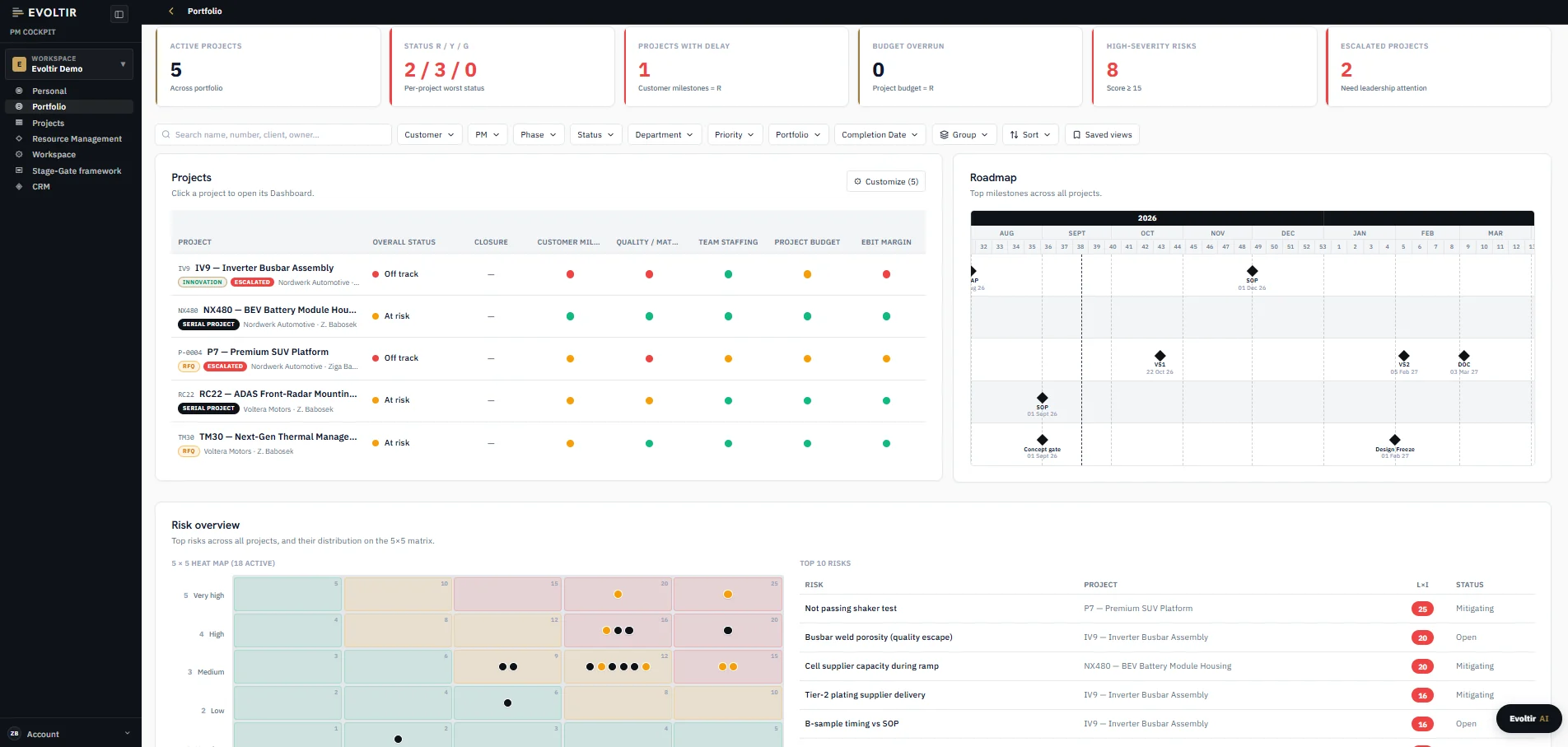
Task: Click the Resource Management sidebar icon
Action: (19, 138)
